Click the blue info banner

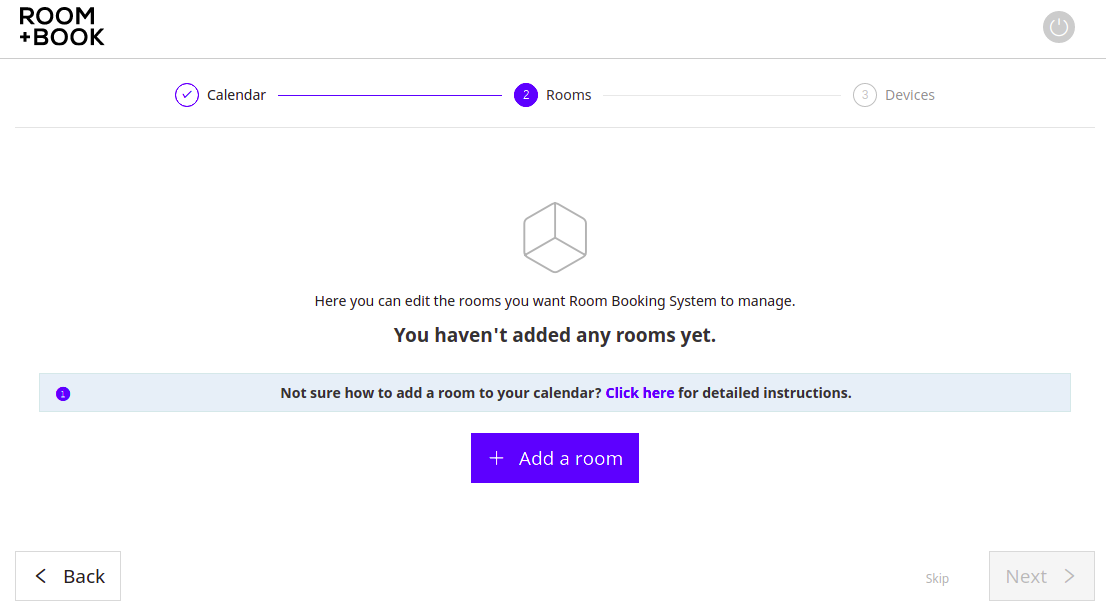coord(555,392)
